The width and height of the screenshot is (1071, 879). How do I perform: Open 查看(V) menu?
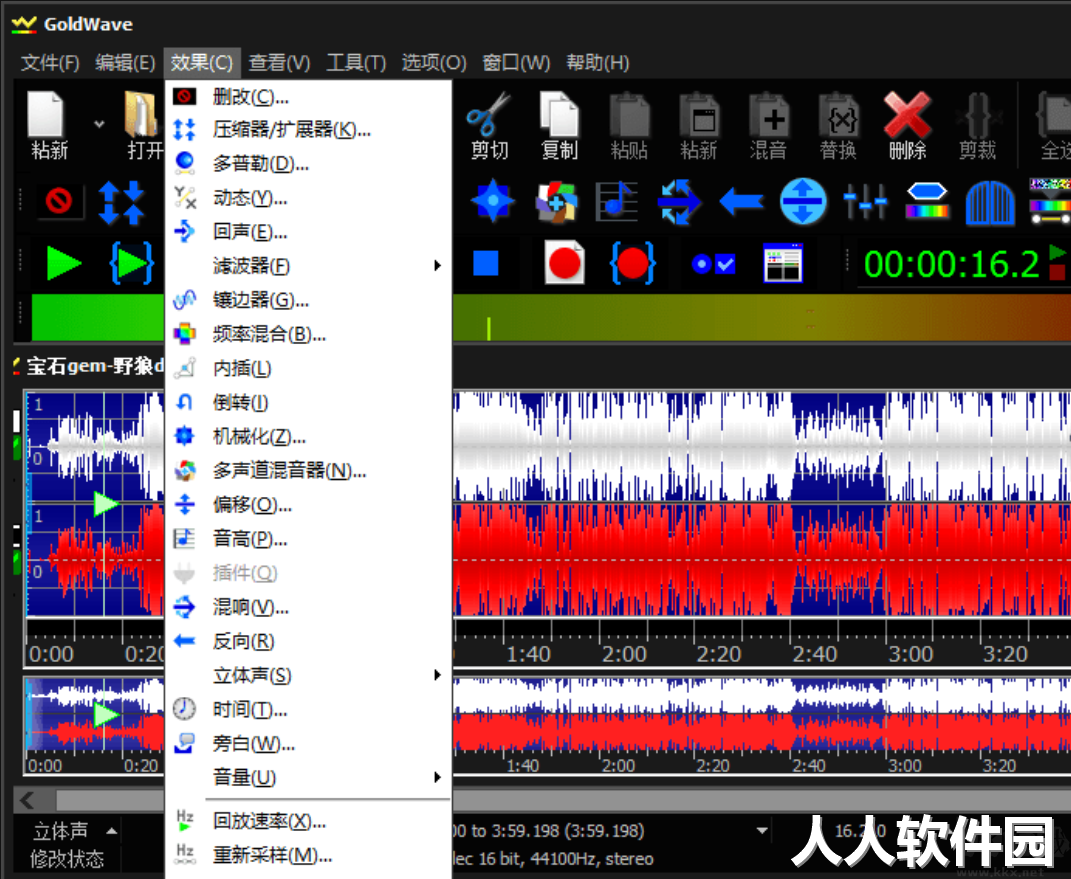279,63
